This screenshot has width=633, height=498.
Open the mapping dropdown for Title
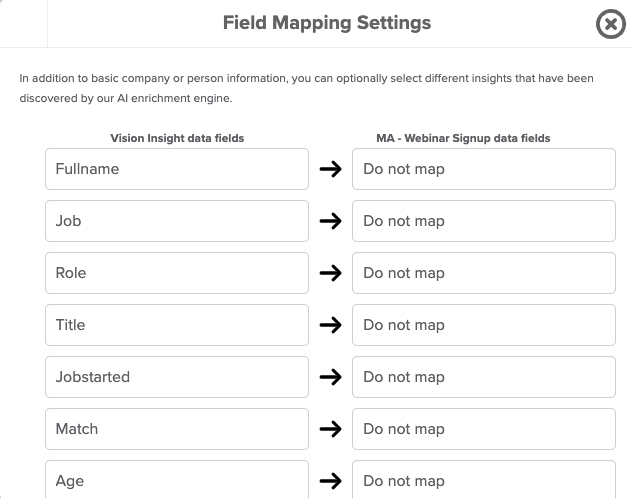pyautogui.click(x=484, y=325)
